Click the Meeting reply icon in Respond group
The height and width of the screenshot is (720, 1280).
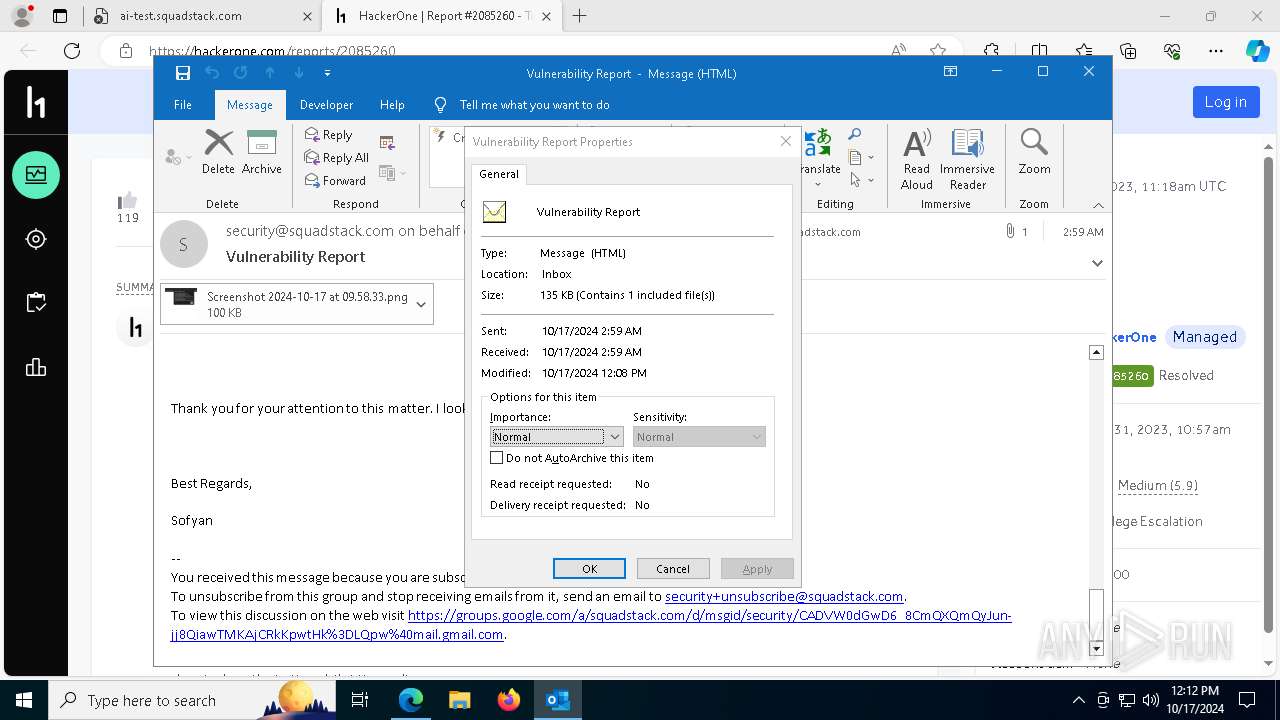tap(388, 143)
